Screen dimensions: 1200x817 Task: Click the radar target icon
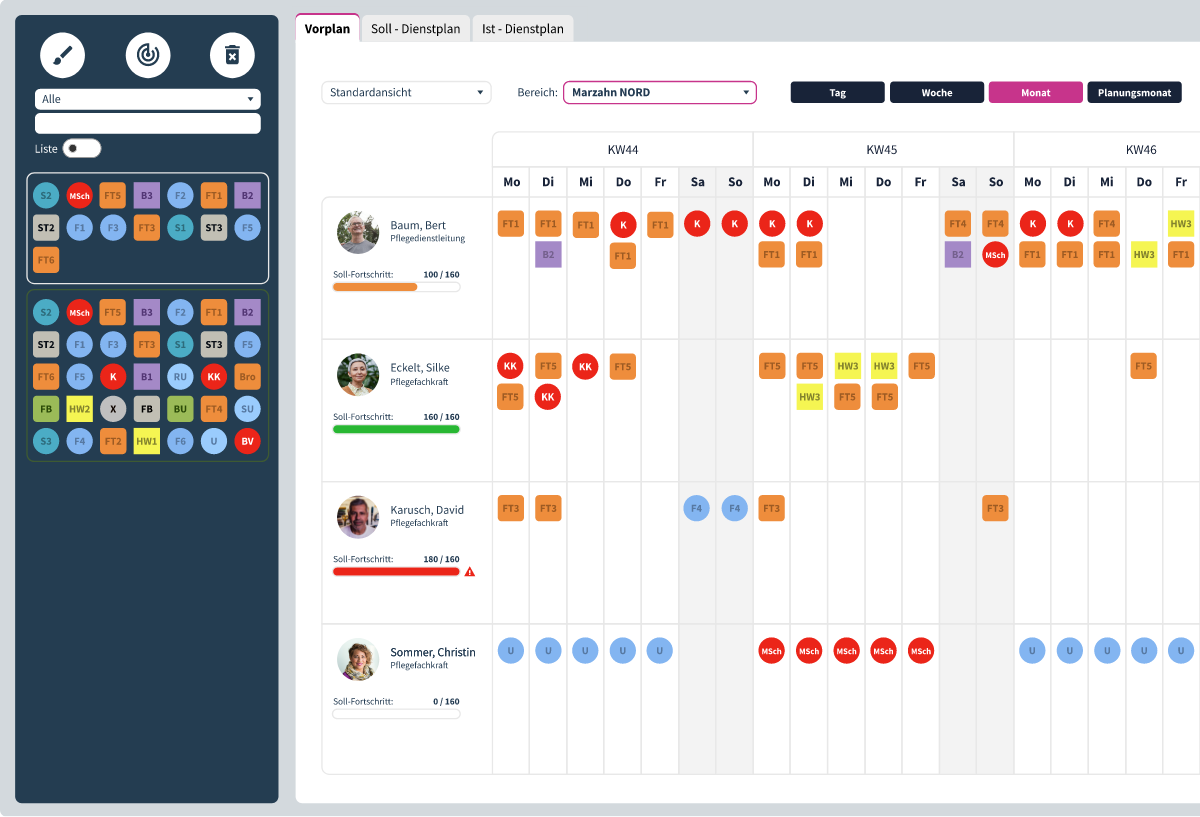click(x=147, y=55)
